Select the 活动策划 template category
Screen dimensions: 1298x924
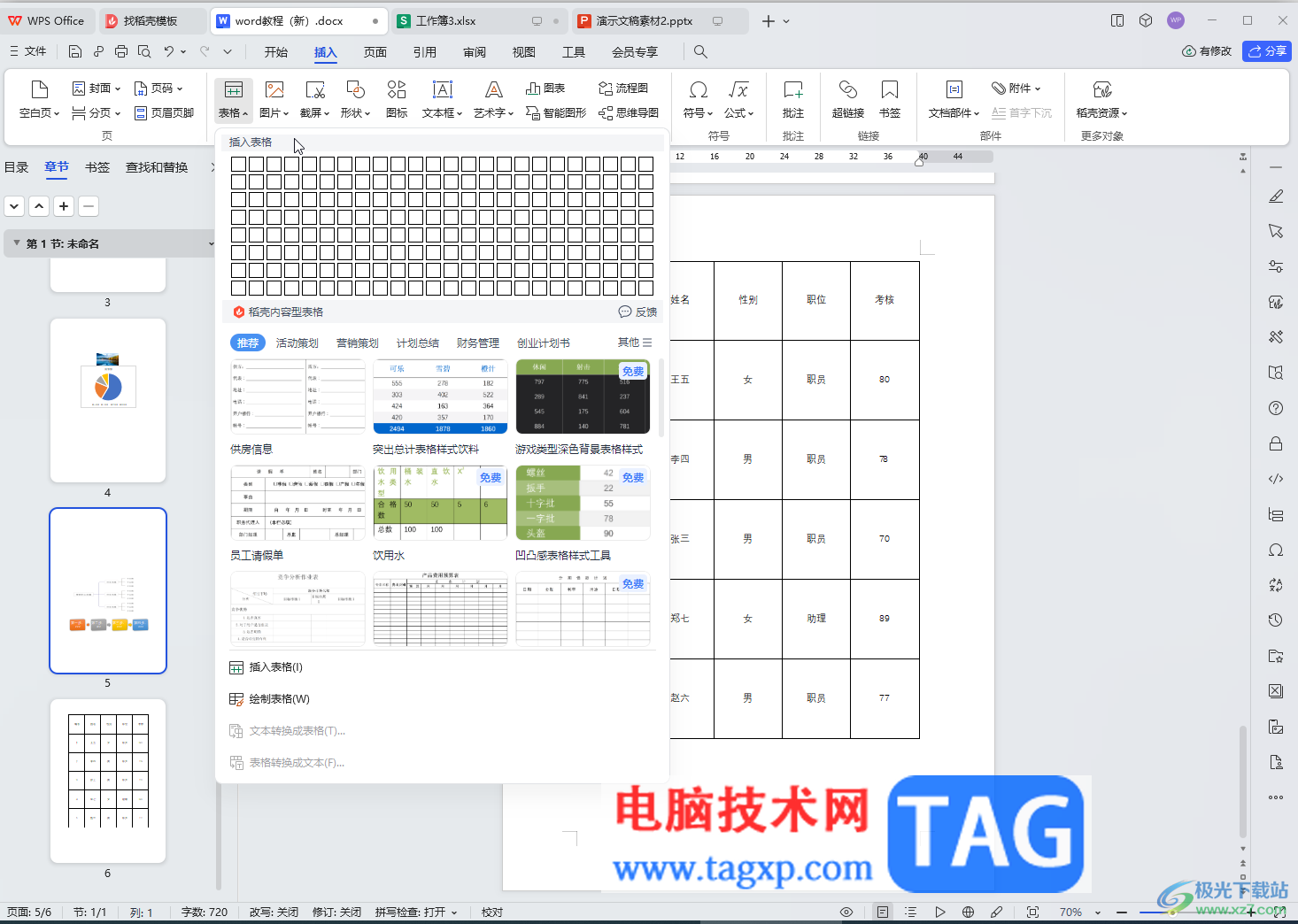click(x=297, y=343)
